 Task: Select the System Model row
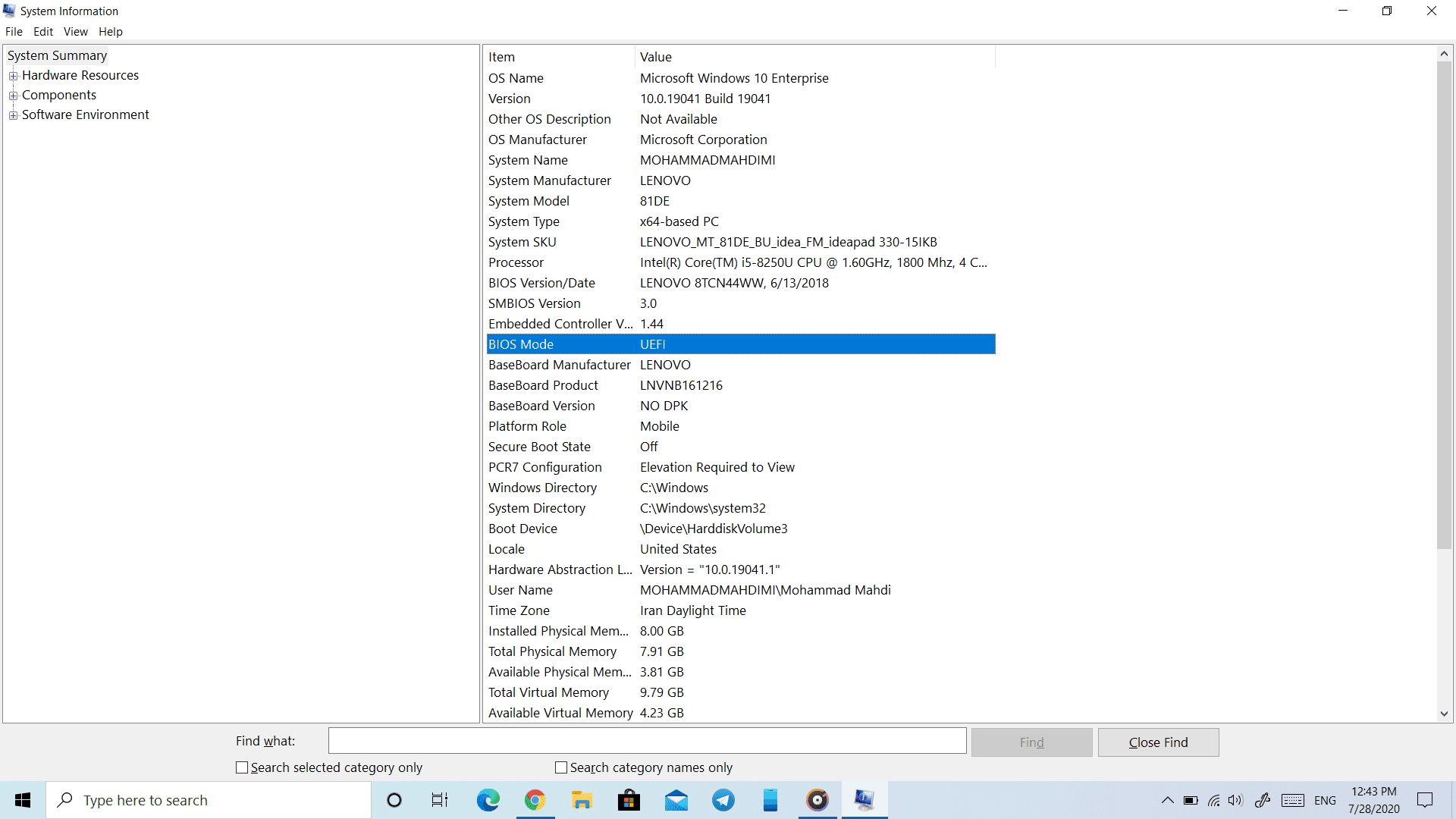pyautogui.click(x=740, y=201)
